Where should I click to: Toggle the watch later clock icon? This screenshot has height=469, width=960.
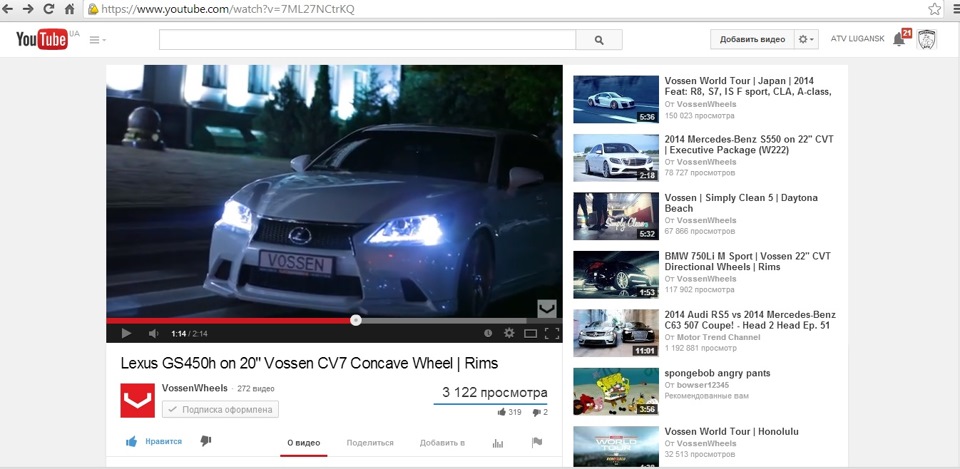click(488, 333)
